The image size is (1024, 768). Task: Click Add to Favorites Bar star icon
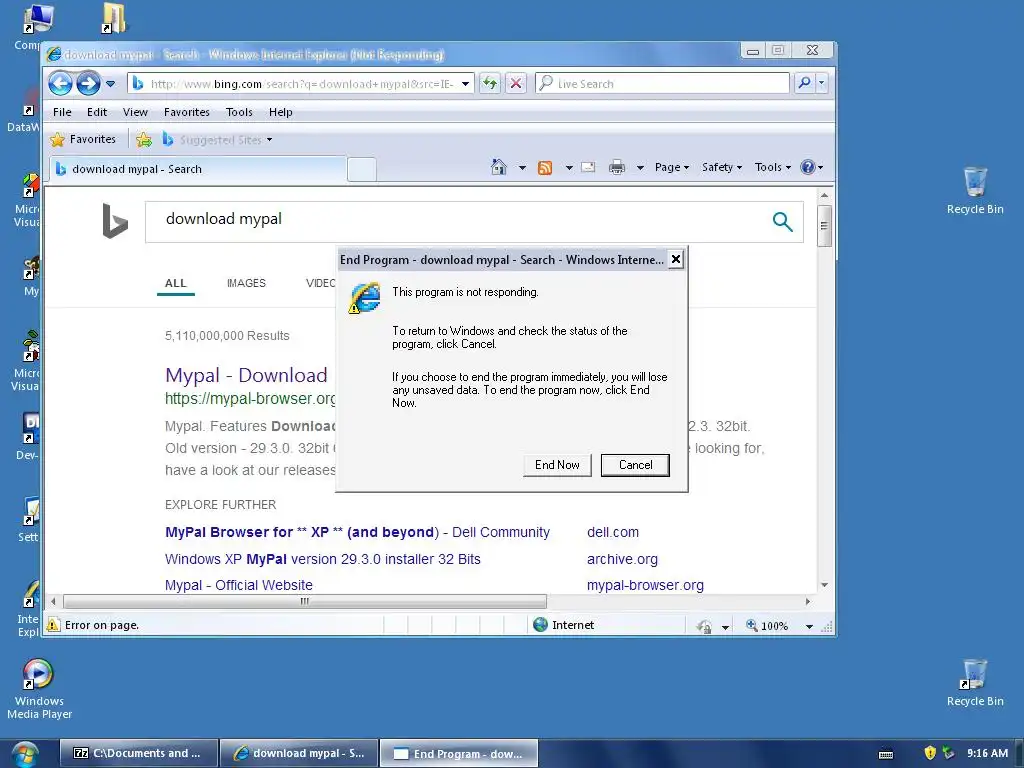click(144, 139)
